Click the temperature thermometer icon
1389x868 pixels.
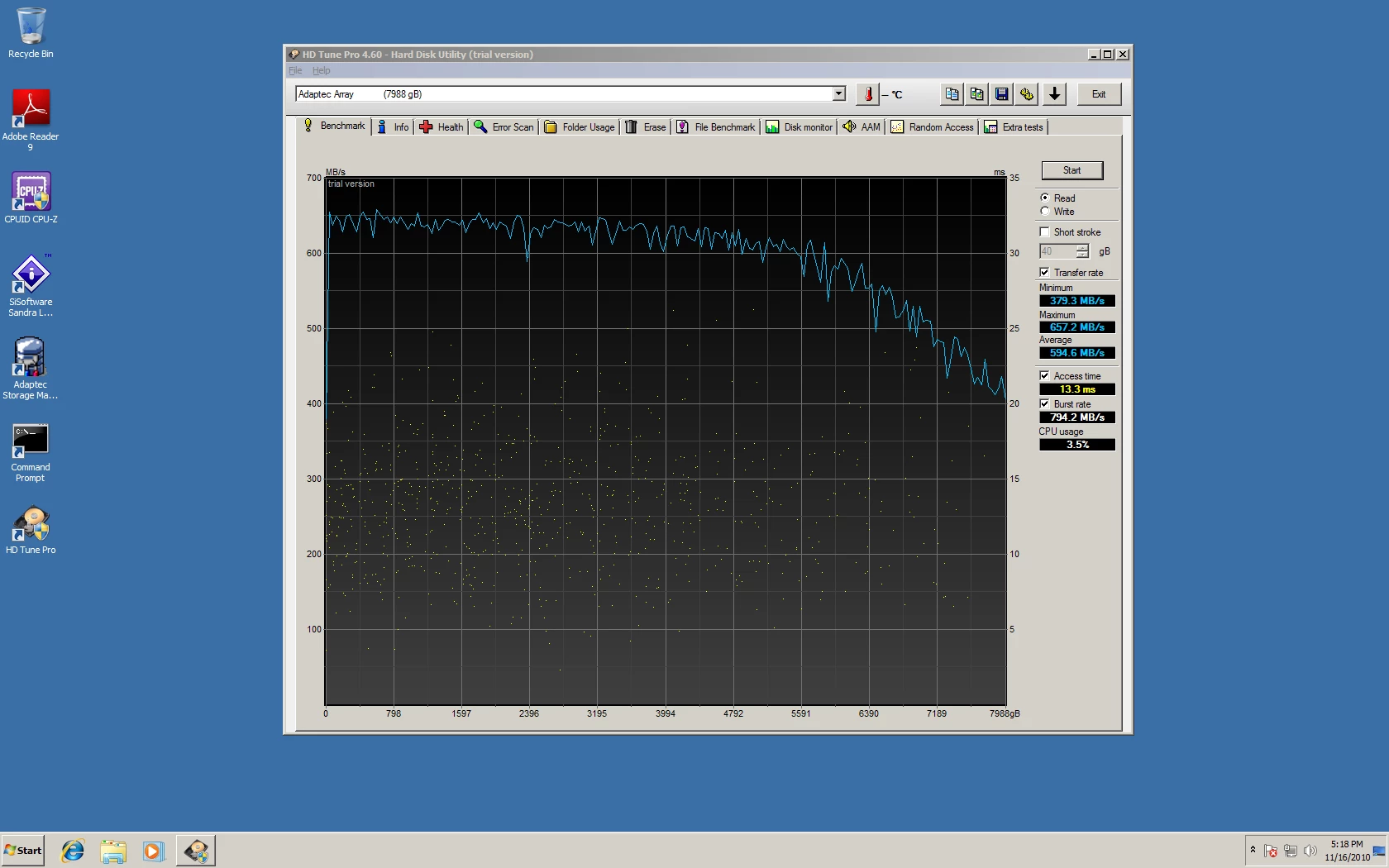coord(868,94)
